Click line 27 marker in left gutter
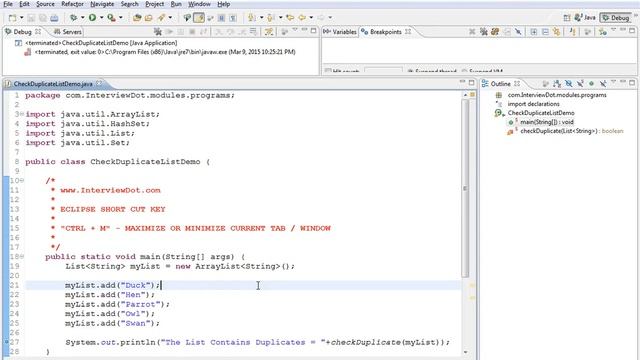Screen dimensions: 640x360 (7, 342)
